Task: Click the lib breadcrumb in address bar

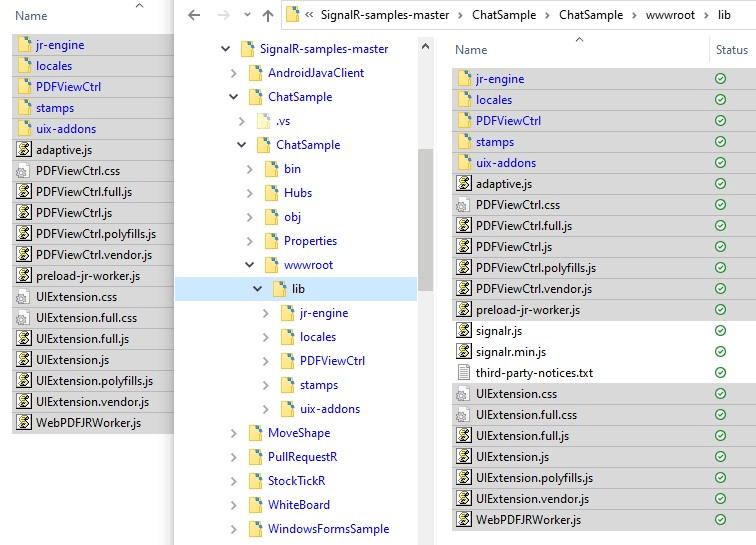Action: tap(724, 15)
